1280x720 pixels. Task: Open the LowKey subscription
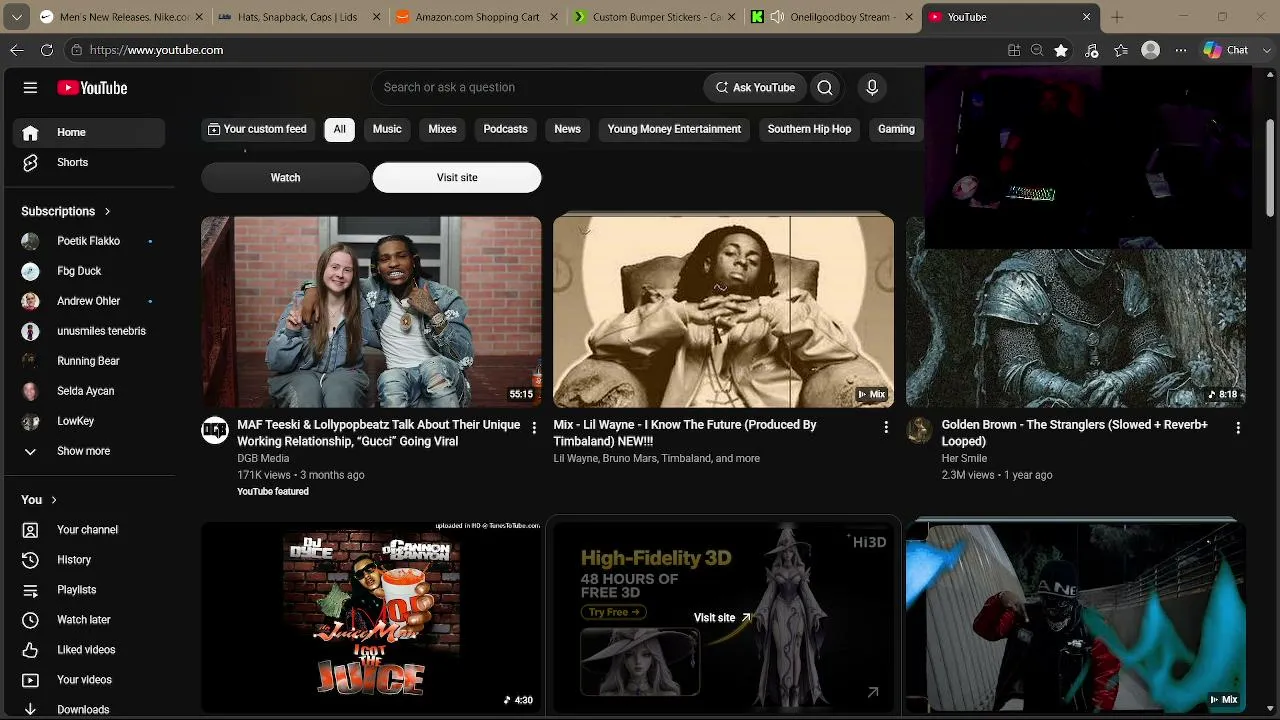click(x=89, y=421)
